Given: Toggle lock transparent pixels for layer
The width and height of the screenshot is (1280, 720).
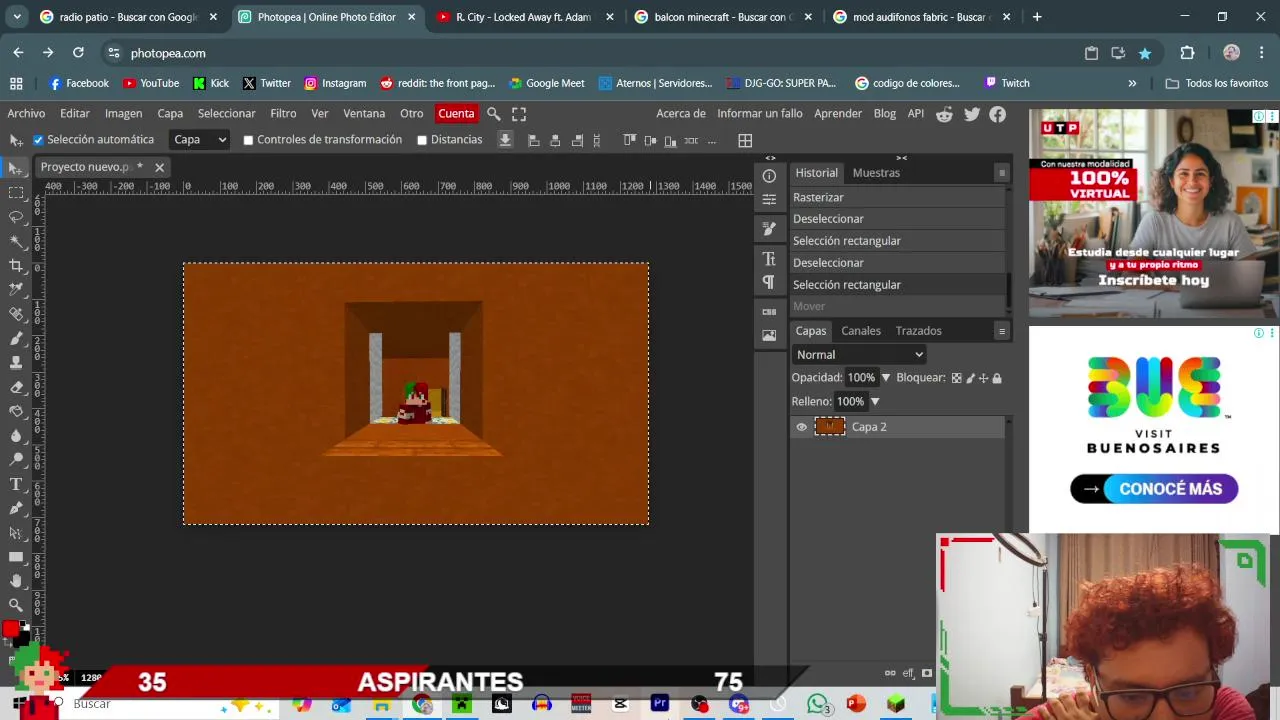Looking at the screenshot, I should tap(956, 378).
